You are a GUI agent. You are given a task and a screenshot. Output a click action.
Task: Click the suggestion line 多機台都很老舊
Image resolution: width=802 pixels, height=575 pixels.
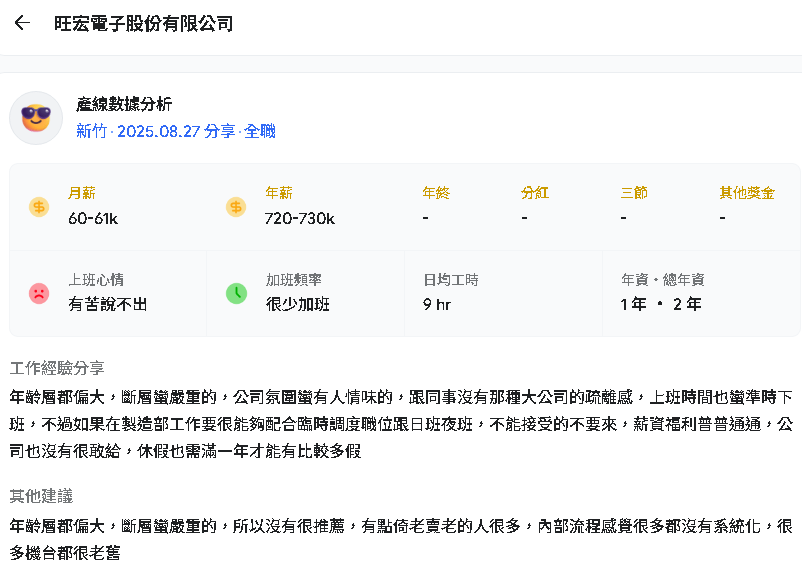tap(65, 553)
